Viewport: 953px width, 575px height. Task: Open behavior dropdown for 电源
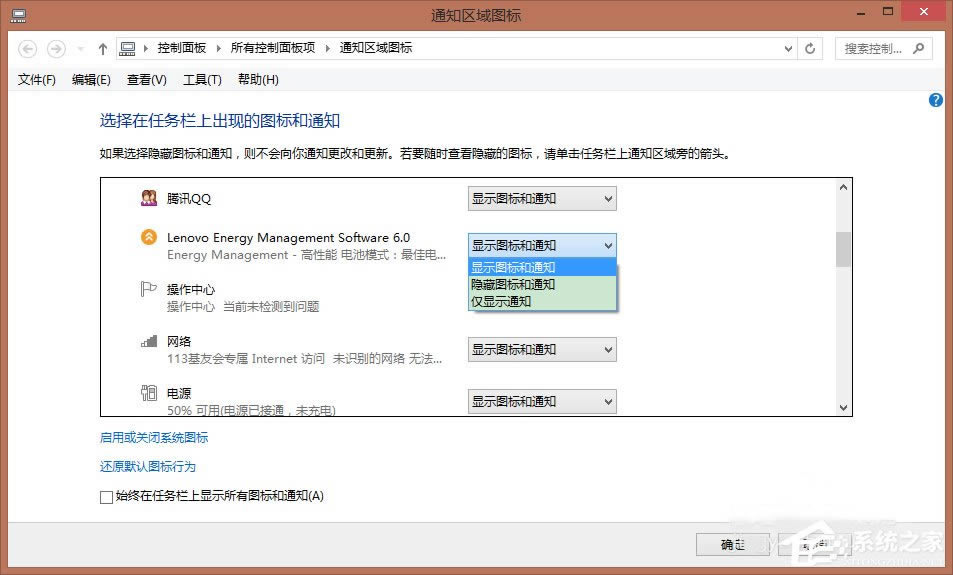[542, 401]
